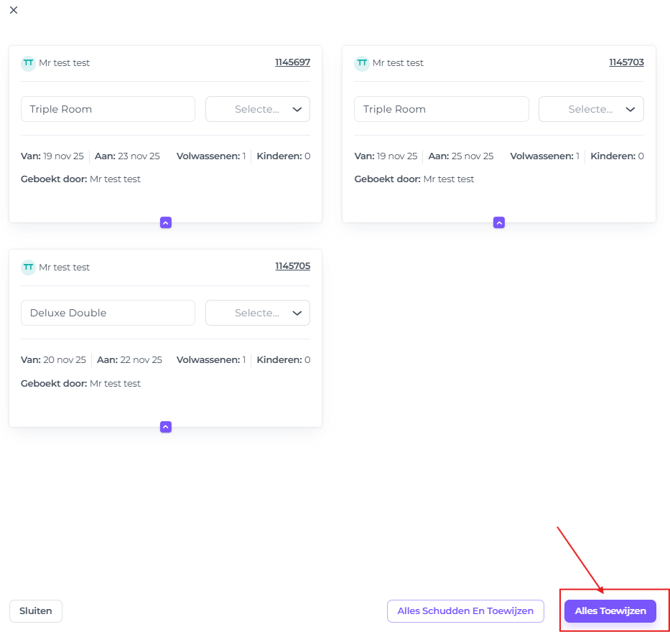
Task: Open room selector dropdown for Deluxe Double booking
Action: (257, 313)
